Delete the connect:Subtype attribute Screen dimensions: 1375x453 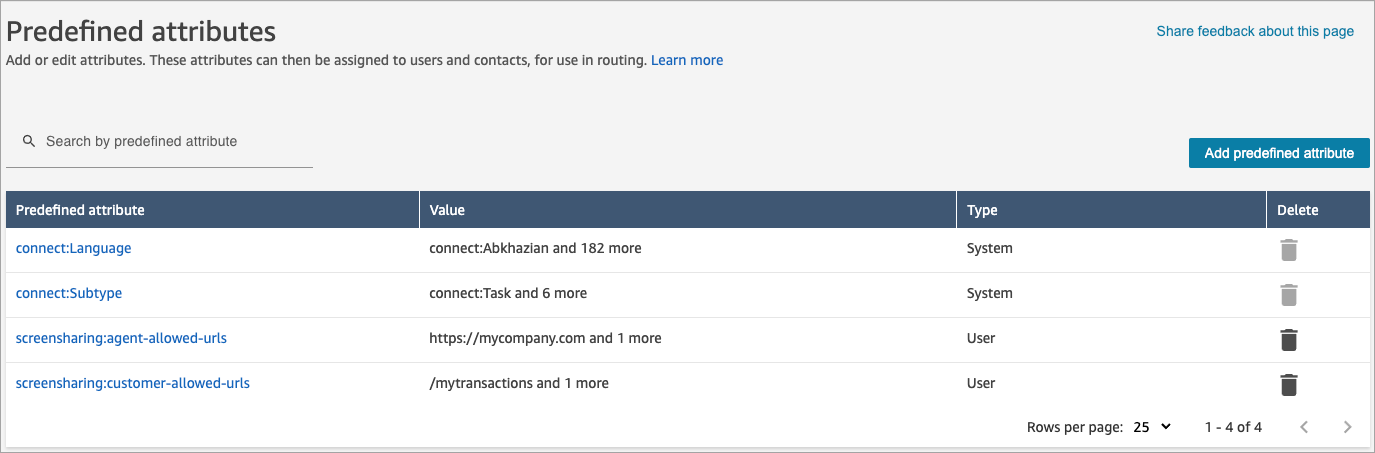[x=1289, y=294]
